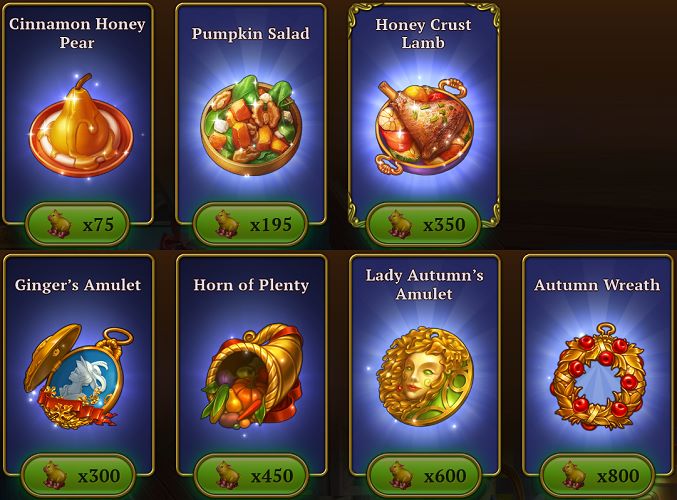677x500 pixels.
Task: Click the Pumpkin Salad title label
Action: [251, 34]
